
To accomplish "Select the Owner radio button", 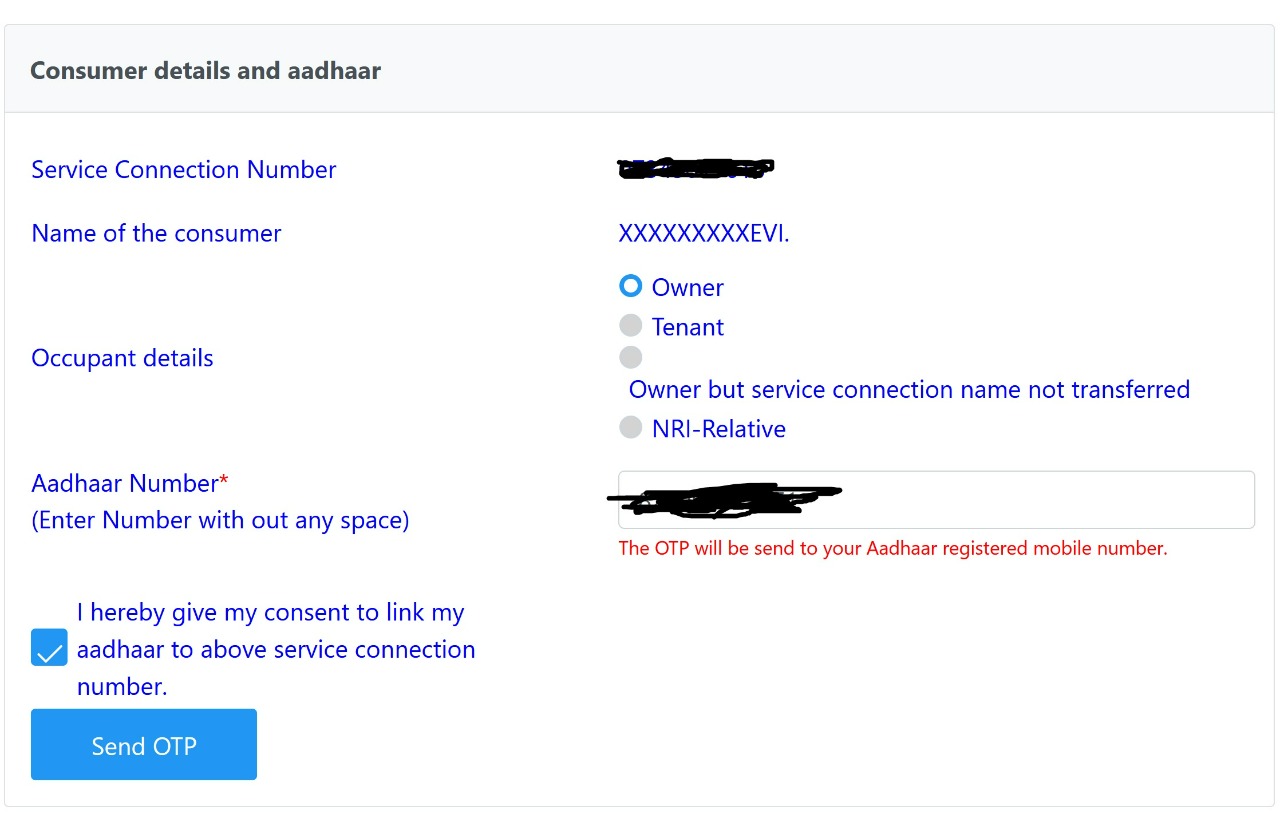I will (x=630, y=286).
